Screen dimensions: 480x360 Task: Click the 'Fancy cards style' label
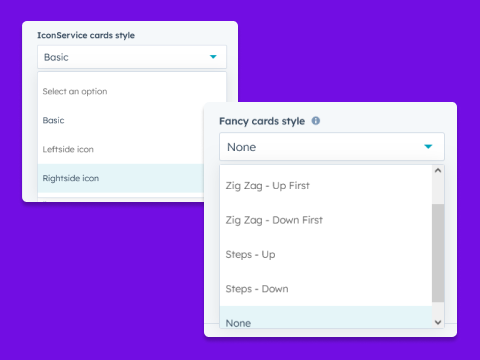(x=262, y=121)
